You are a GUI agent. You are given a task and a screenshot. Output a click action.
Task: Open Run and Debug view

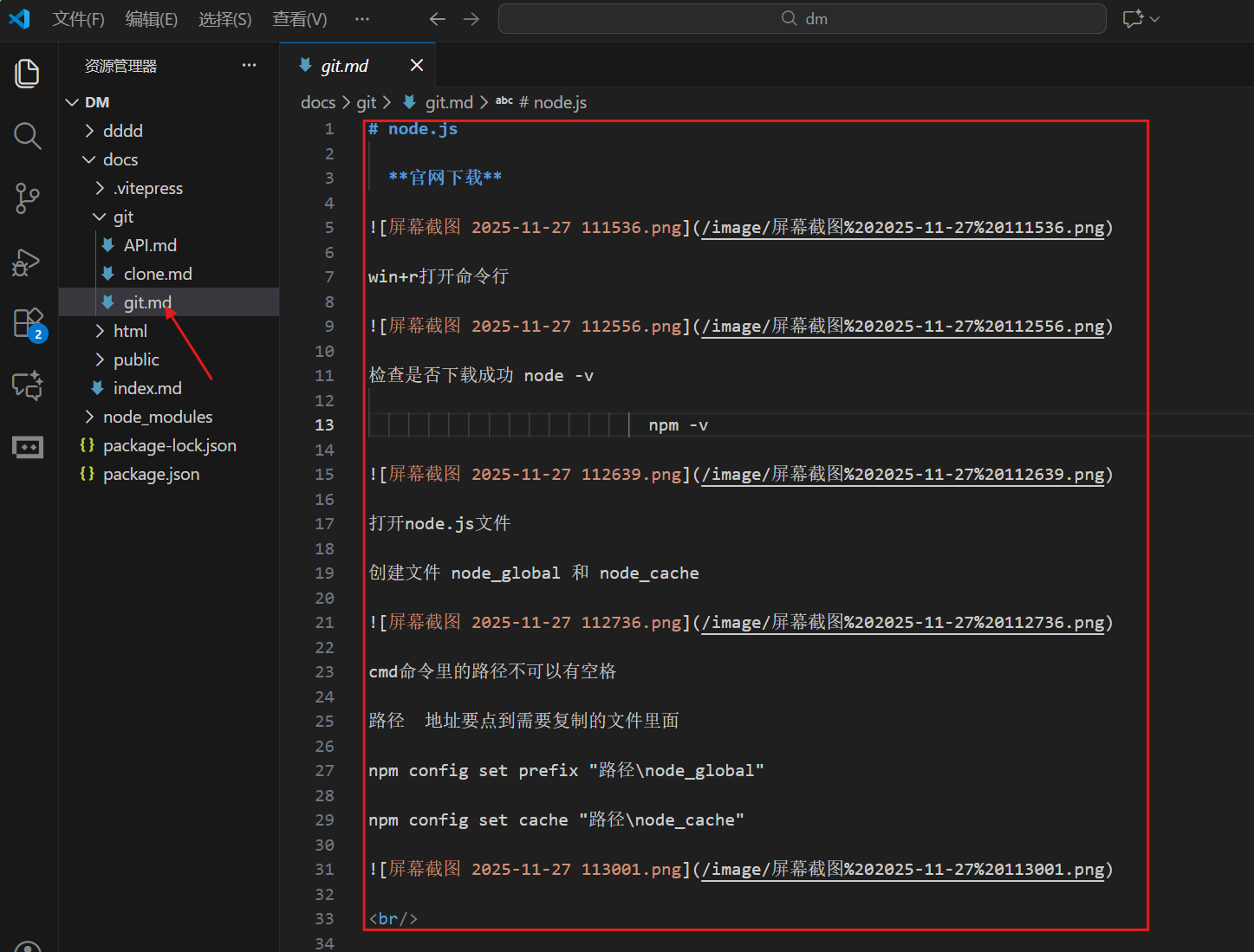click(x=28, y=262)
